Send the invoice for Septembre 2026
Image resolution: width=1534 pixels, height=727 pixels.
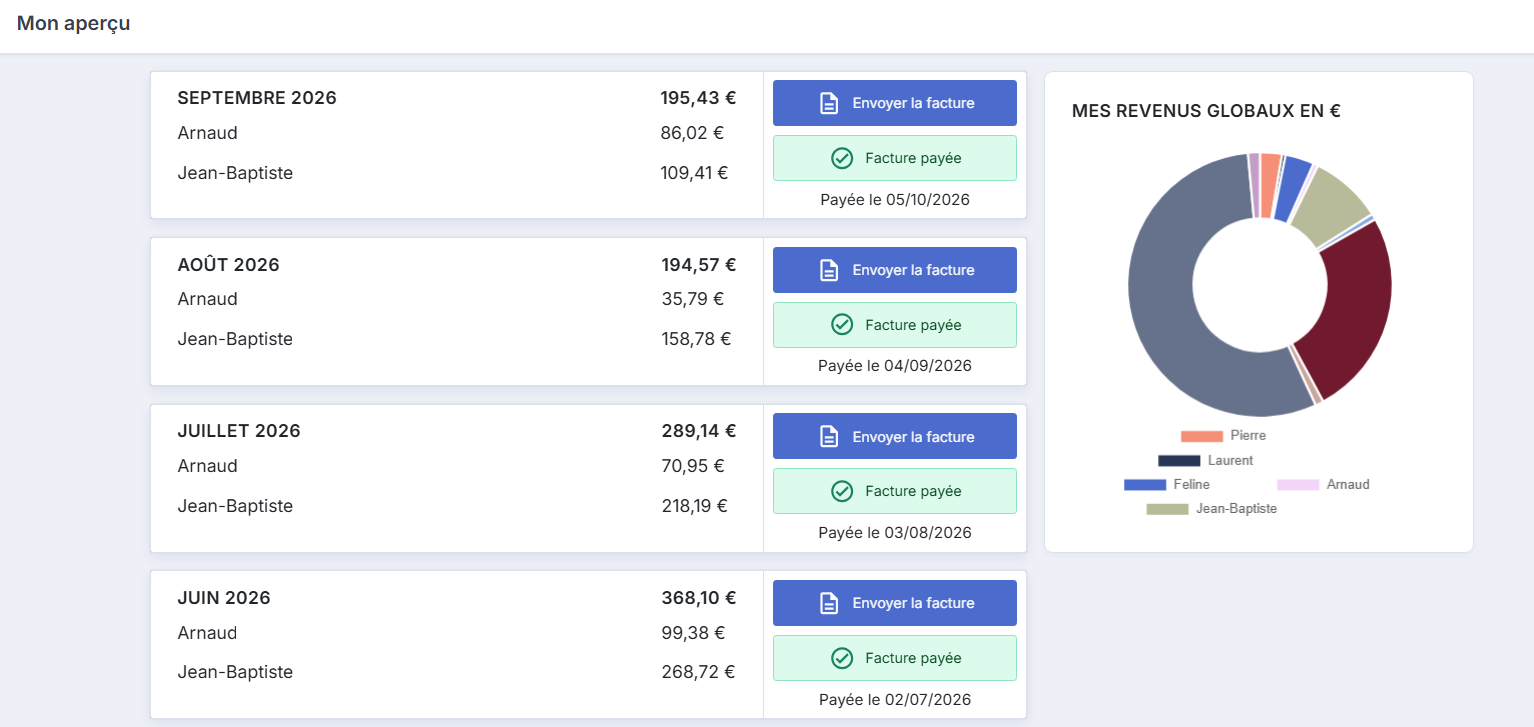tap(895, 103)
